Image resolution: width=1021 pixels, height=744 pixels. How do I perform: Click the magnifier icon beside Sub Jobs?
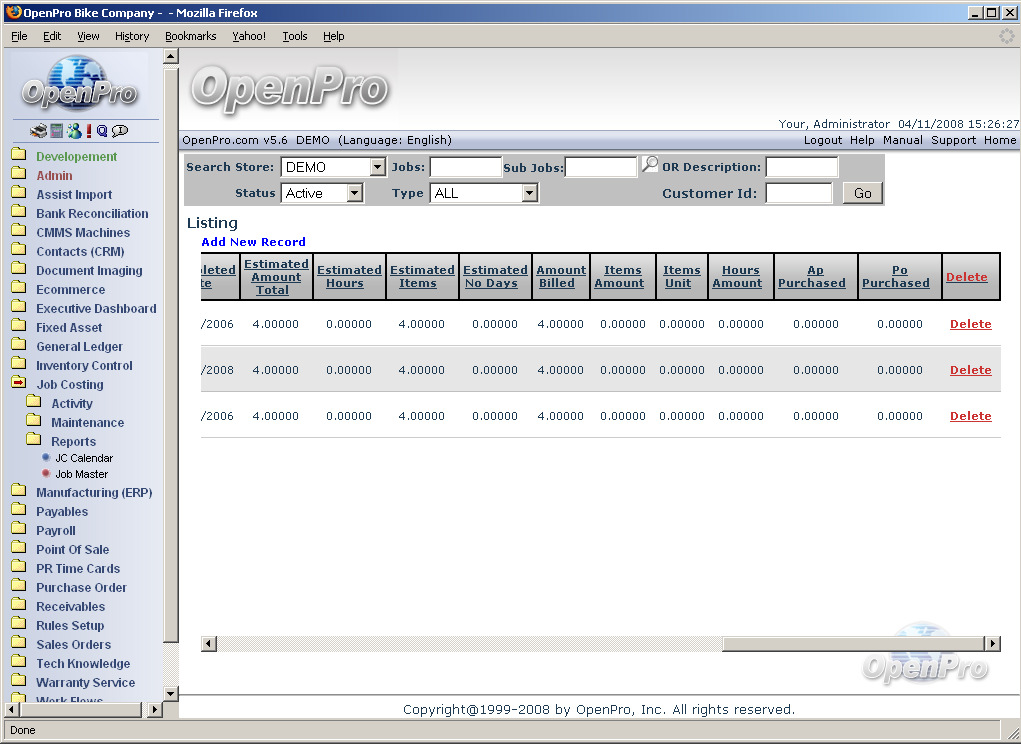tap(650, 165)
